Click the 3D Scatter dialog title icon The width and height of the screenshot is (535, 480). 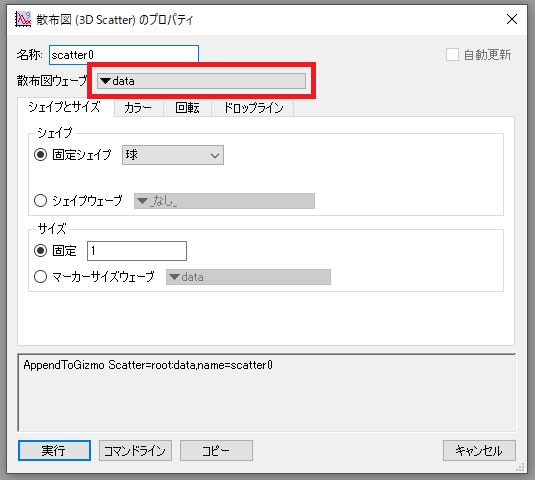click(x=23, y=19)
